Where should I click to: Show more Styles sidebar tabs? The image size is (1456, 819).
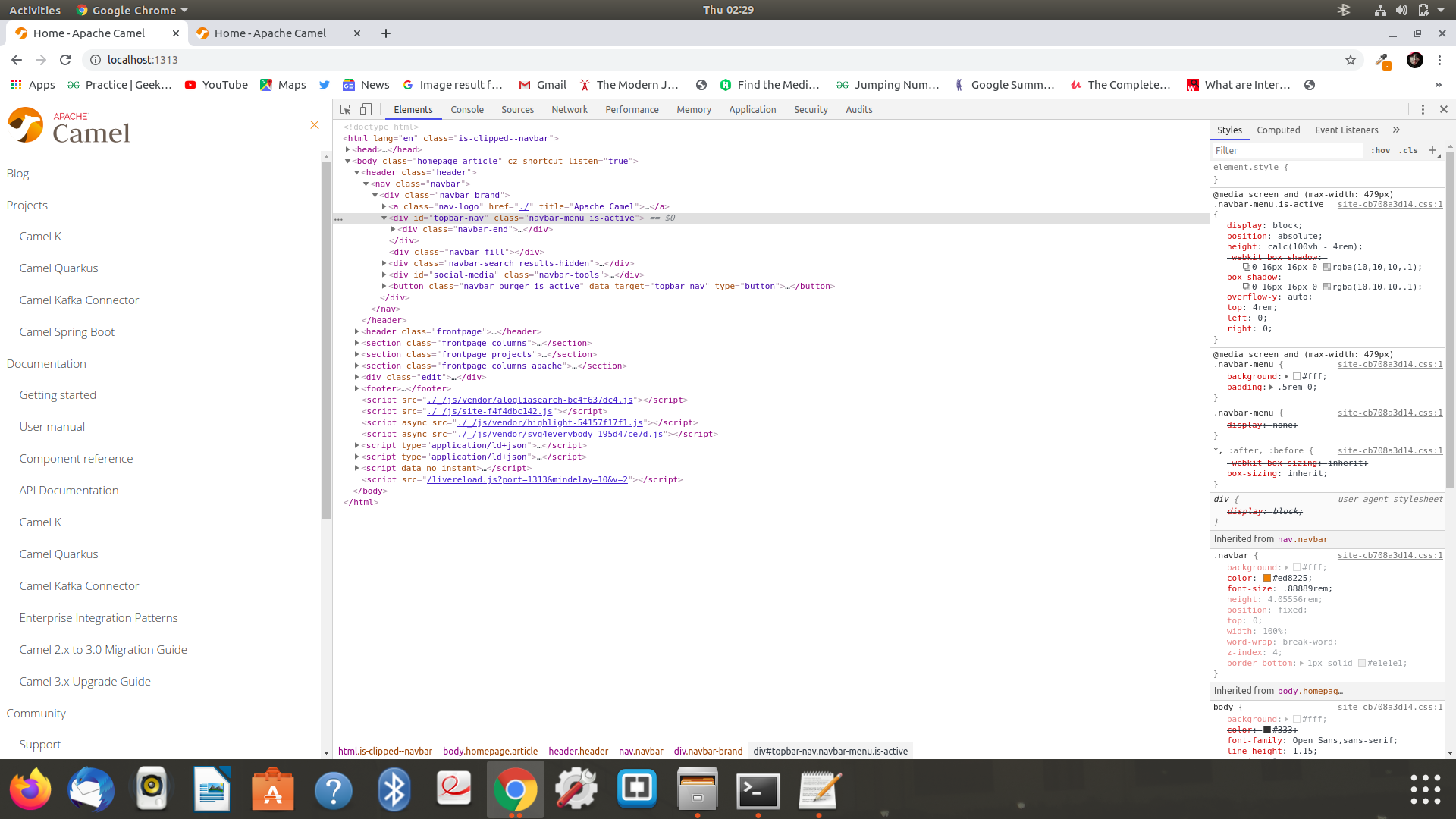(1396, 130)
